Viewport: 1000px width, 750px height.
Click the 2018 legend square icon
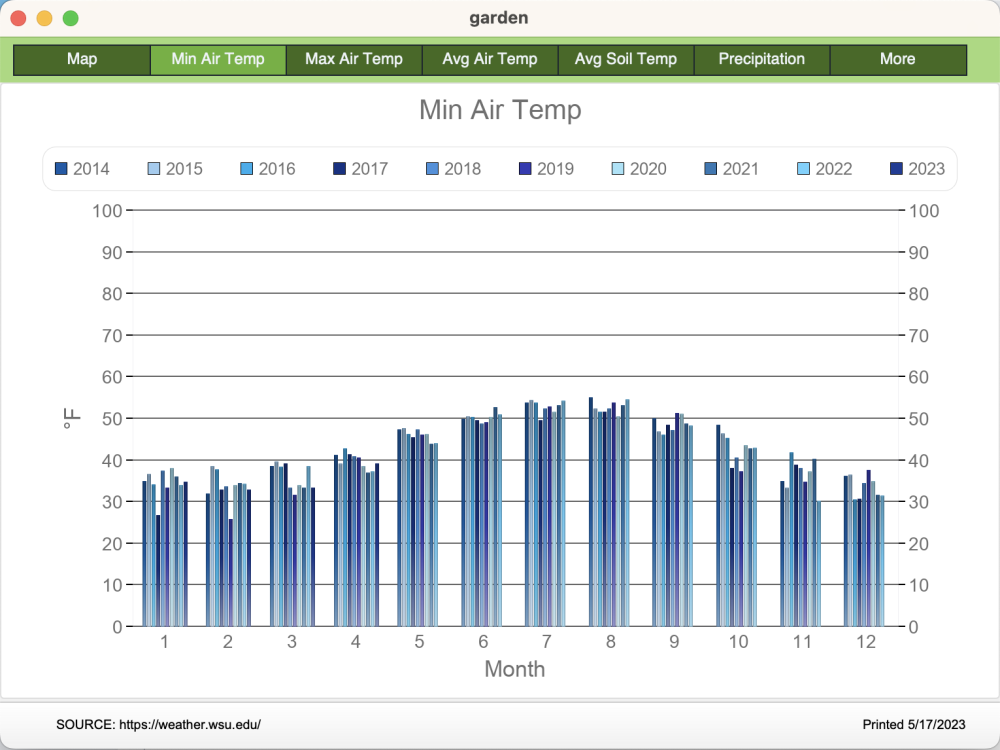click(x=432, y=169)
